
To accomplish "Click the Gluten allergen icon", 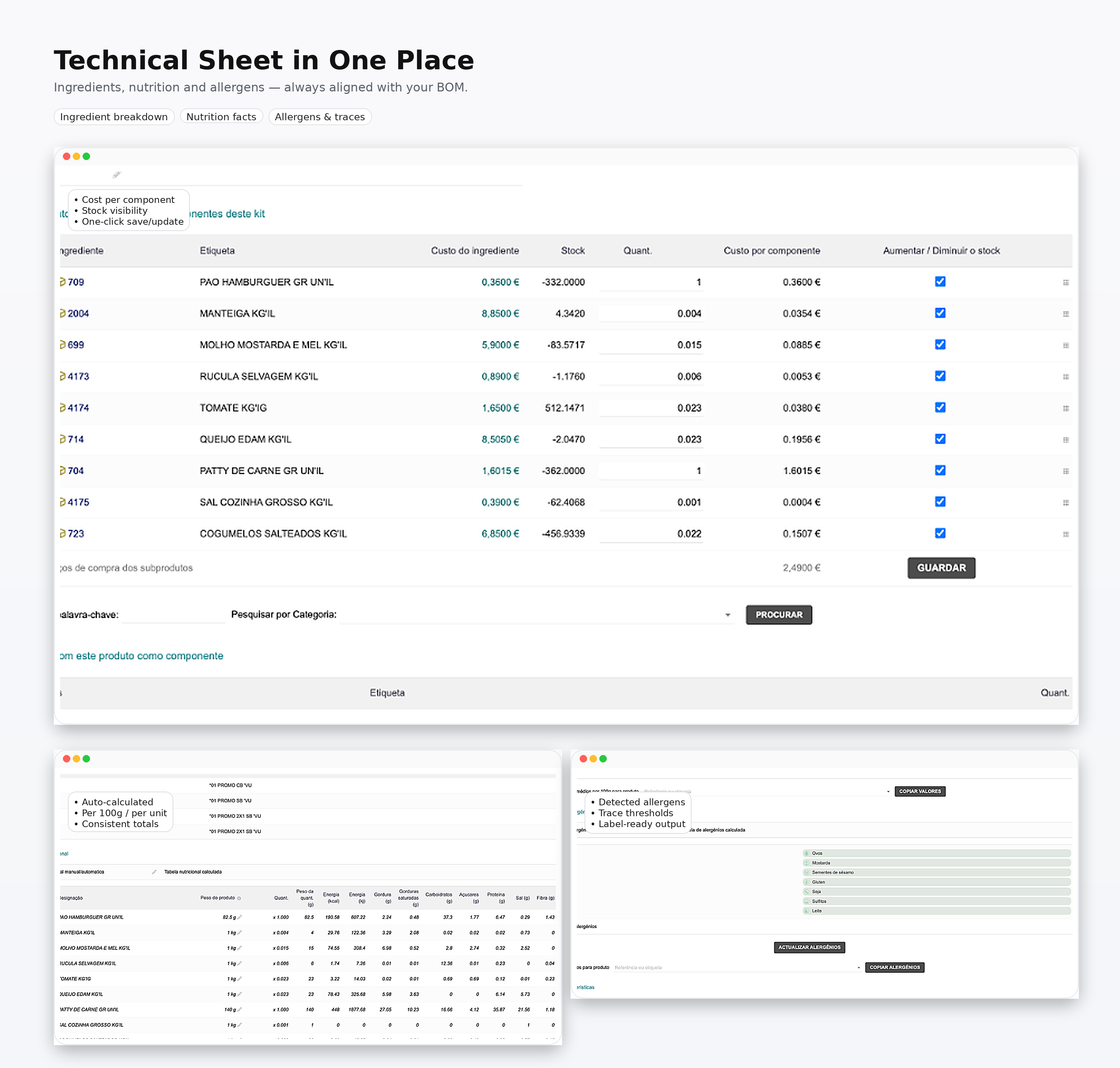I will pos(806,882).
